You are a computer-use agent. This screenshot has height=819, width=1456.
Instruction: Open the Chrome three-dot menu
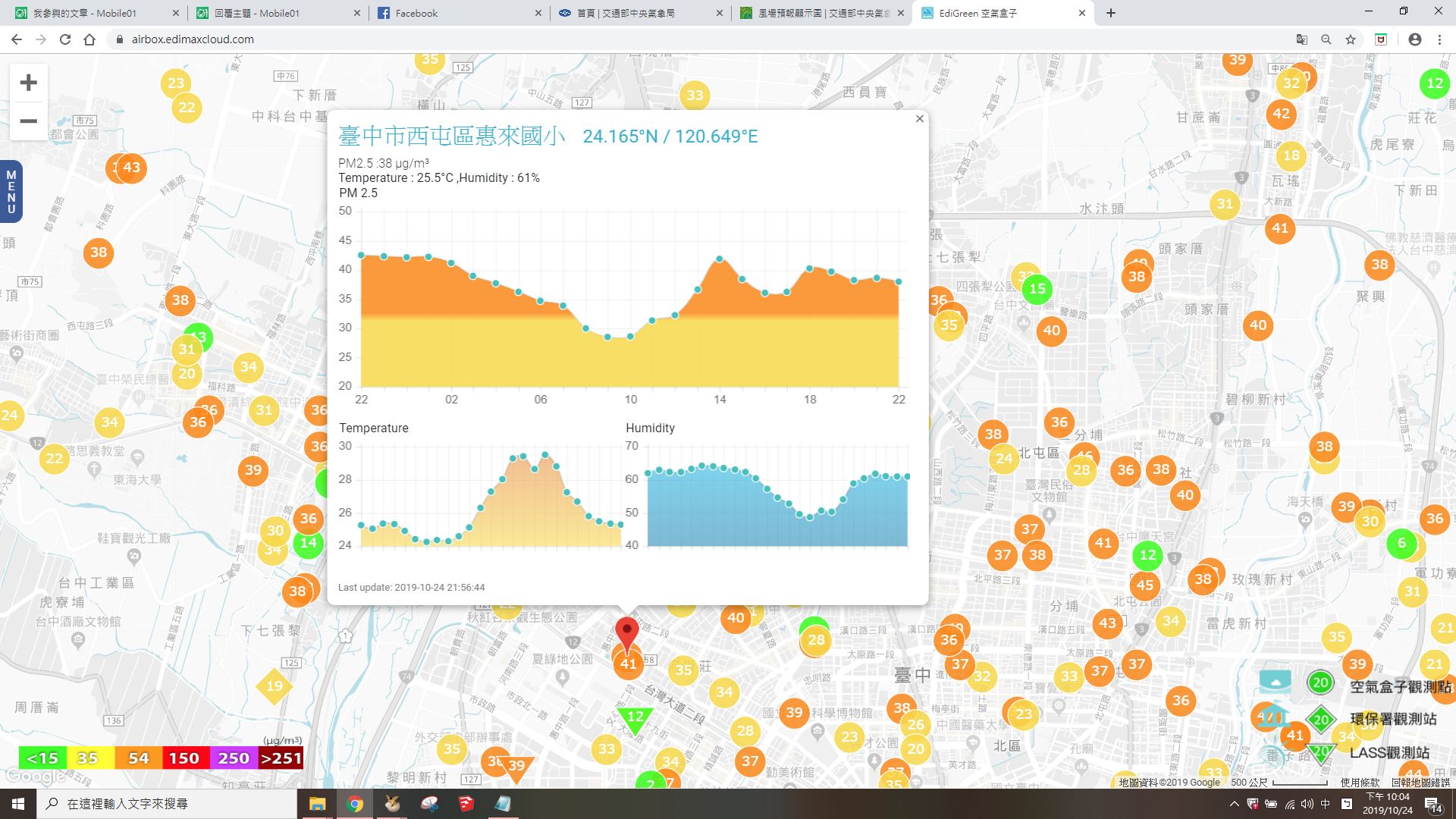click(1439, 39)
